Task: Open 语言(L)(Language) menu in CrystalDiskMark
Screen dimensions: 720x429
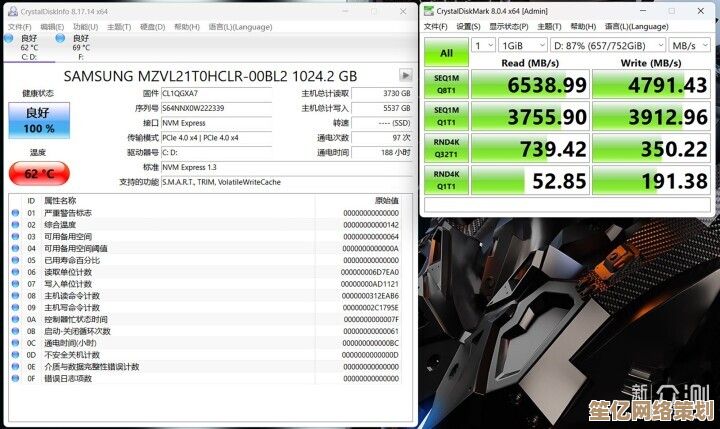Action: [x=636, y=27]
